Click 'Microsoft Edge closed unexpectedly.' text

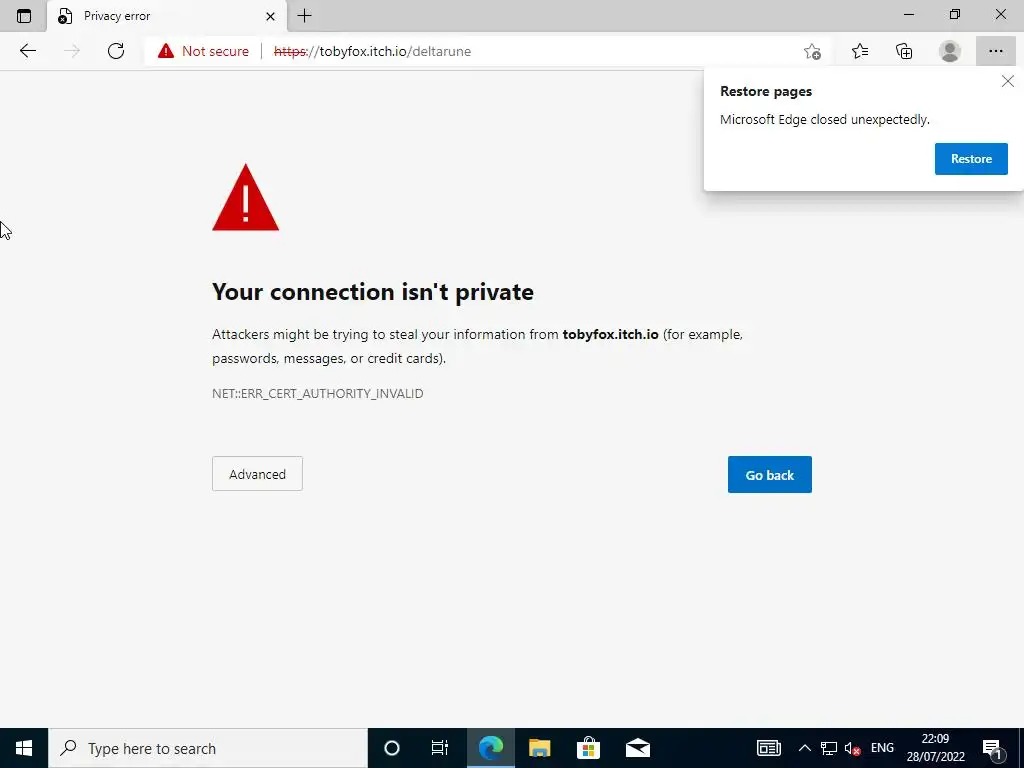[824, 120]
